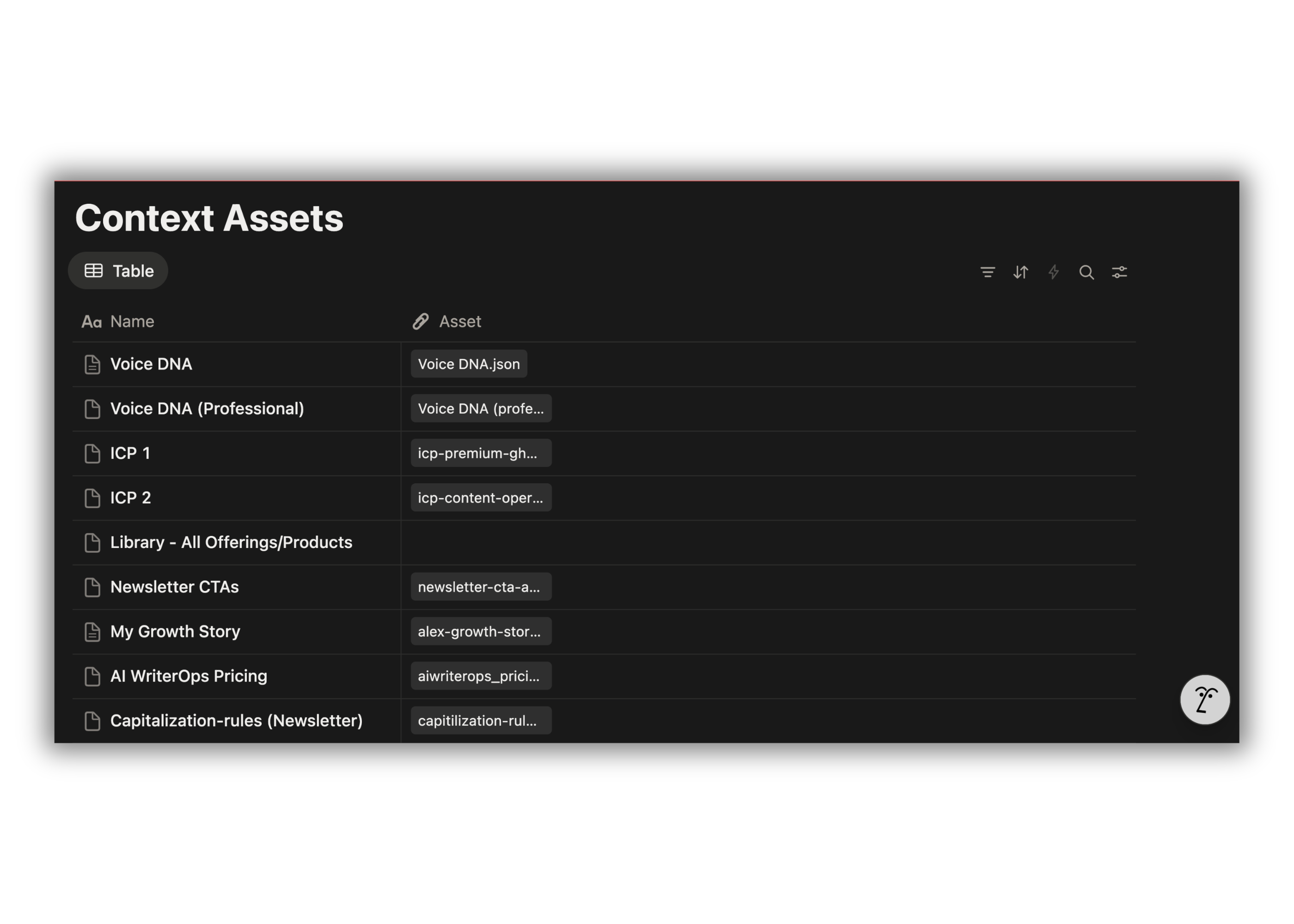The image size is (1294, 924).
Task: Open the ICP 2 page
Action: pos(130,498)
